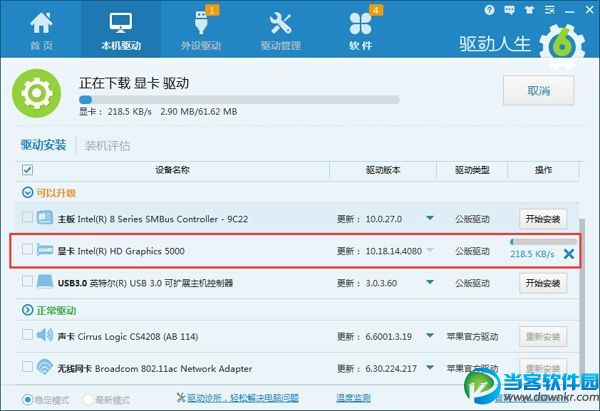Click the green gear status icon
Viewport: 600px width, 411px height.
coord(36,93)
